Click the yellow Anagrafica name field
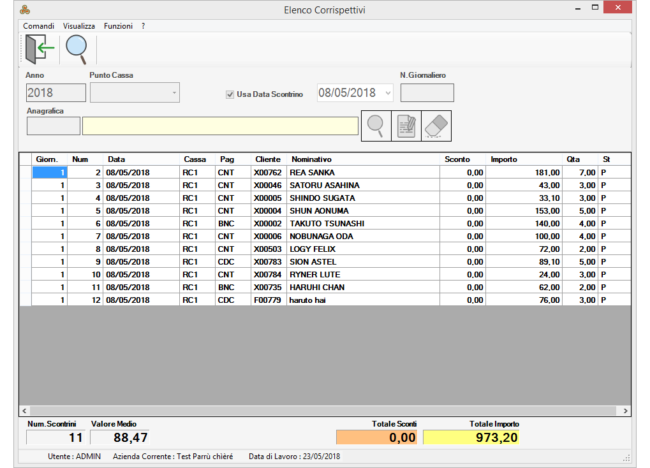650x468 pixels. coord(220,126)
